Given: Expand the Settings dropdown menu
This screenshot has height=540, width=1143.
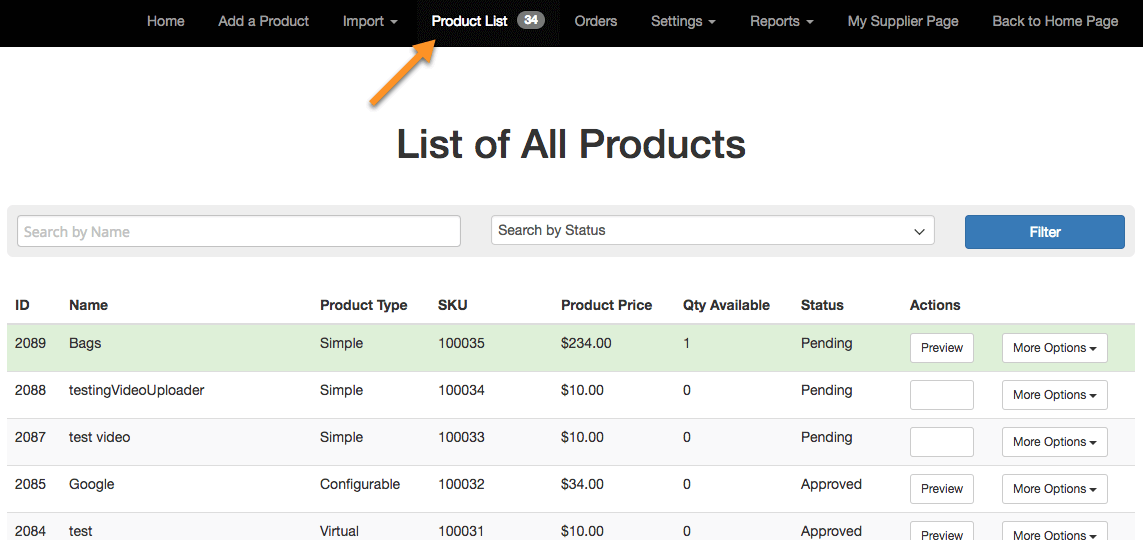Looking at the screenshot, I should [x=683, y=21].
